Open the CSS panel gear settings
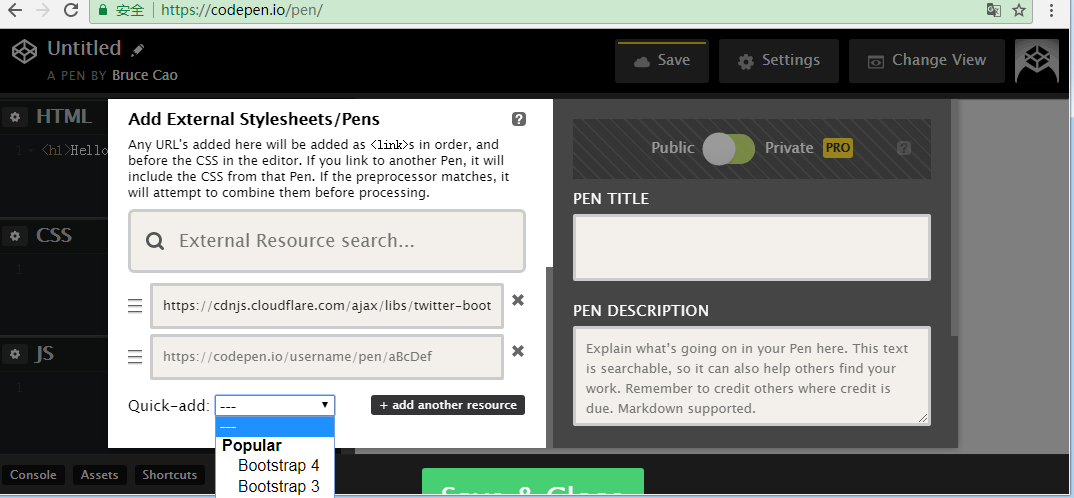Image resolution: width=1074 pixels, height=498 pixels. (14, 236)
